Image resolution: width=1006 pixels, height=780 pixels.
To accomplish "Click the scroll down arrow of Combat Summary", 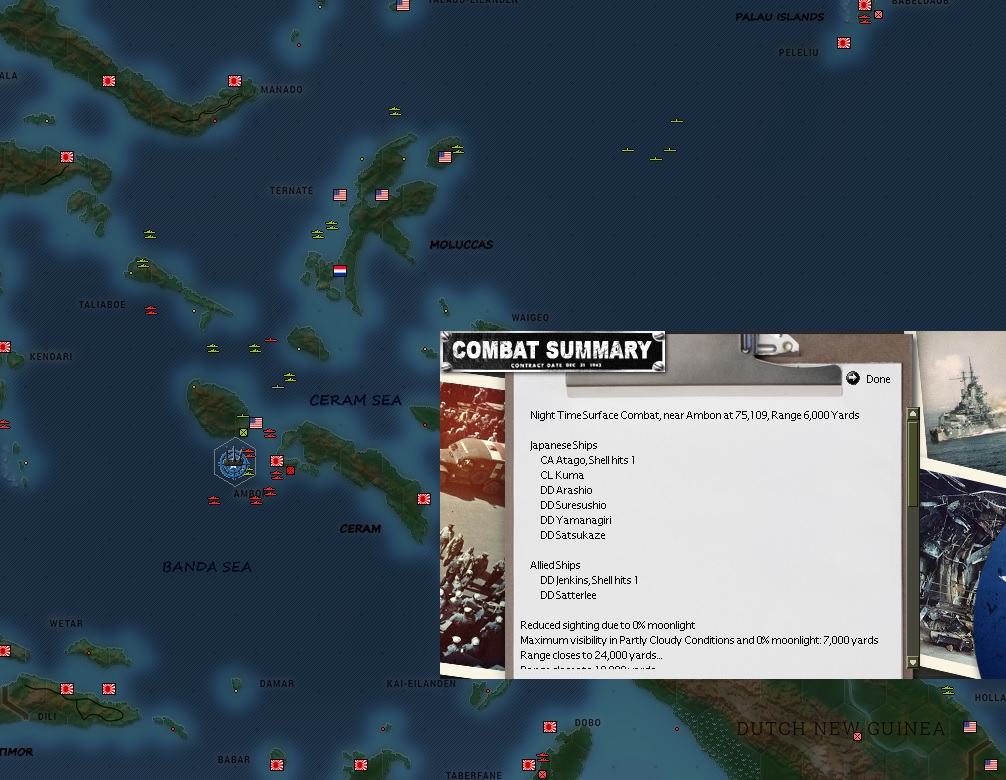I will point(912,661).
